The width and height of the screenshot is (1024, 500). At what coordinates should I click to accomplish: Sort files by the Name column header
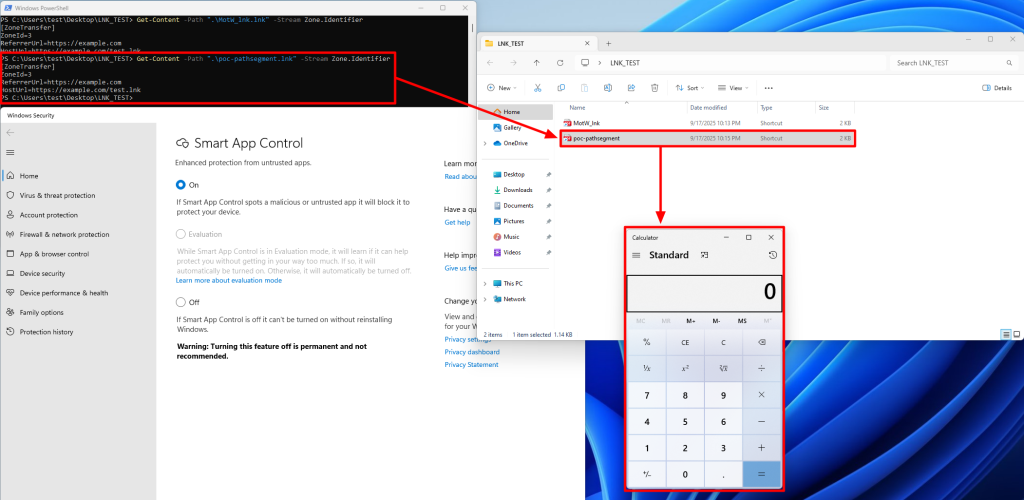[577, 107]
